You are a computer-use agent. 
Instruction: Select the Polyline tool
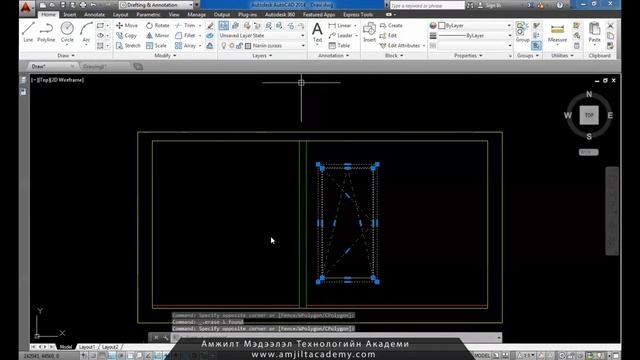tap(46, 32)
